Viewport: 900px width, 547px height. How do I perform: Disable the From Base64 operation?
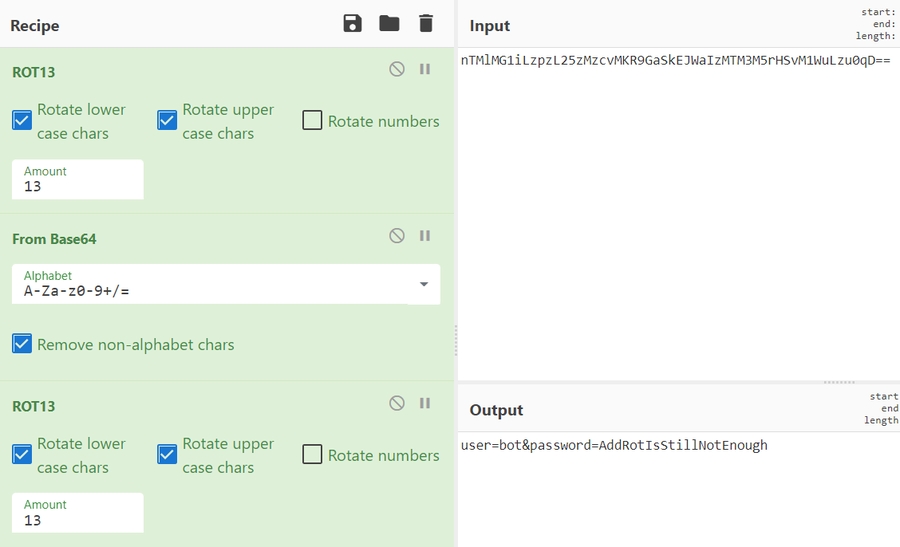coord(397,236)
